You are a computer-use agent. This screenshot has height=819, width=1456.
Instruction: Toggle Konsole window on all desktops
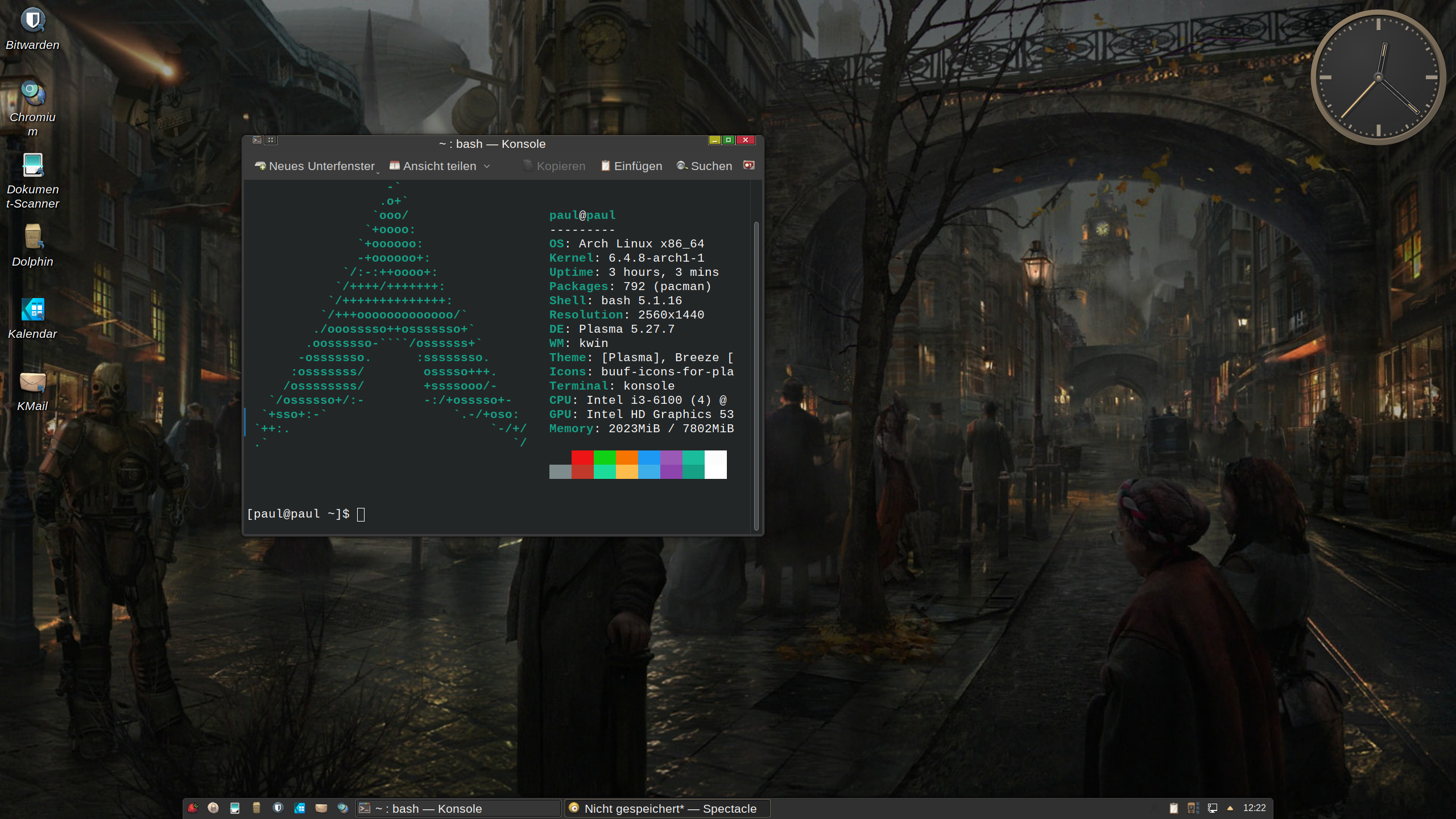271,140
